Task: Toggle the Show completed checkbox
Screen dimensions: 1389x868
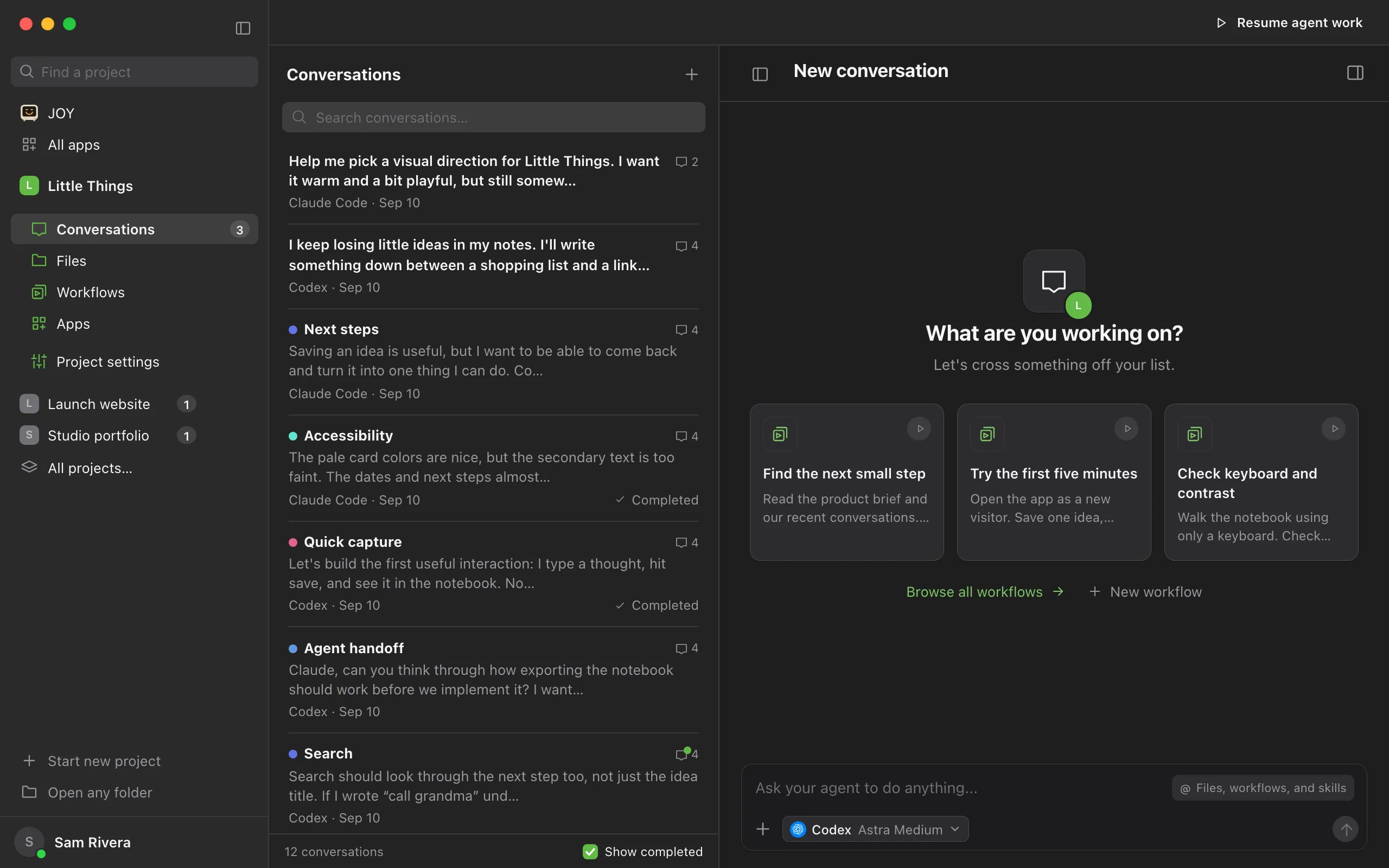Action: coord(590,851)
